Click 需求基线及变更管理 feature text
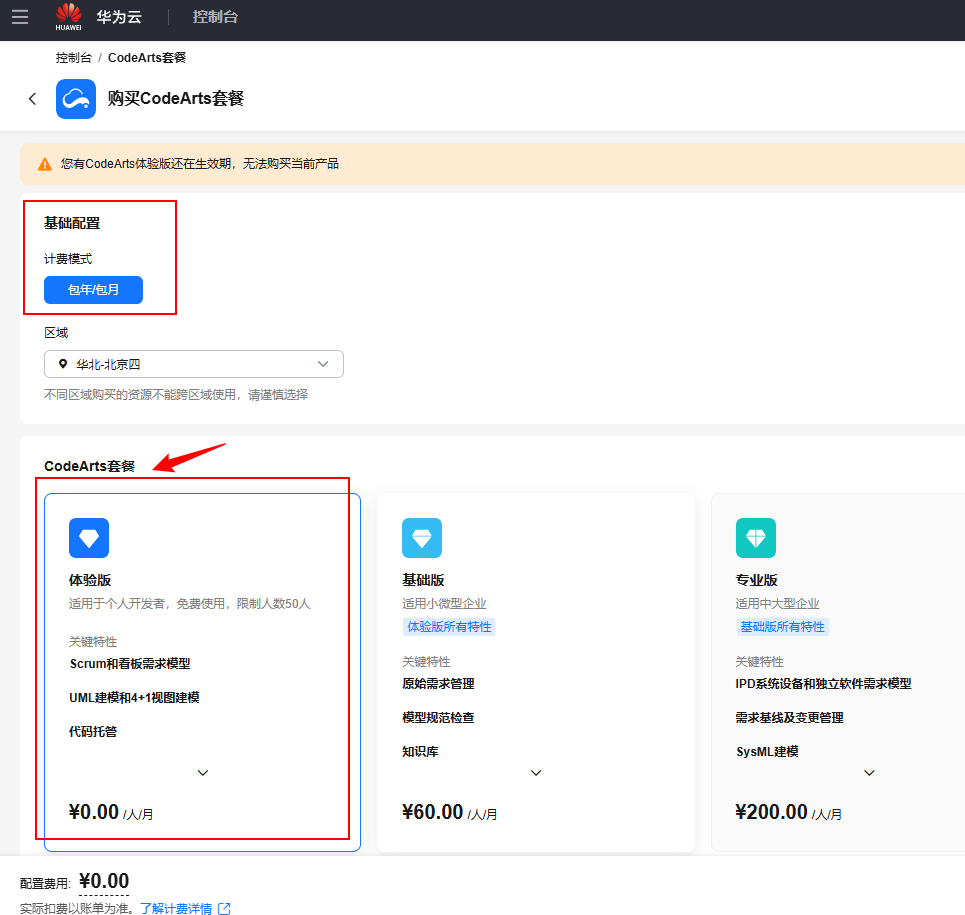The image size is (965, 915). (x=790, y=717)
